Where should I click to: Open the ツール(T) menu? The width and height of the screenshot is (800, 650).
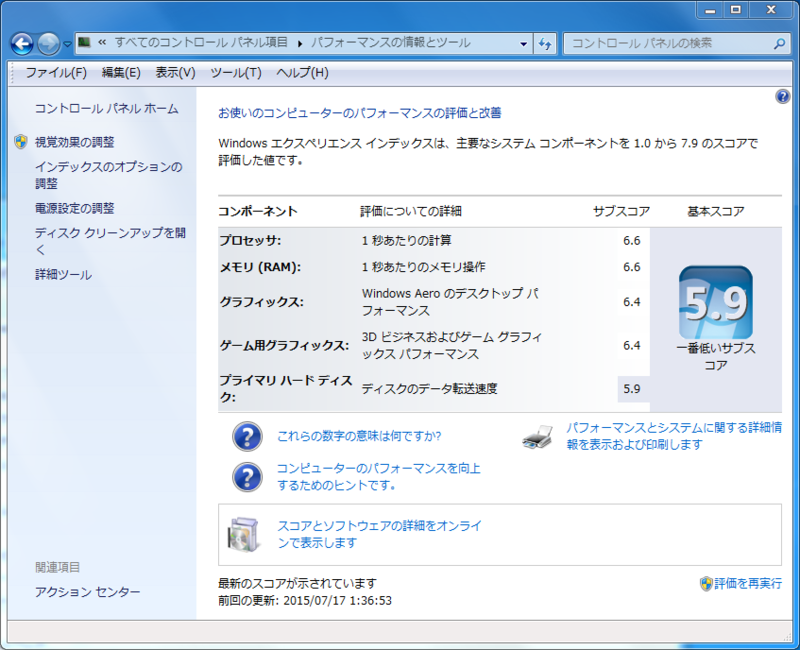[x=236, y=73]
